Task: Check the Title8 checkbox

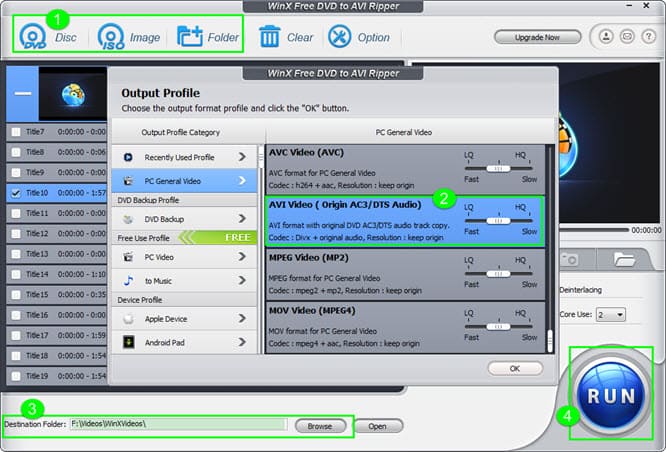Action: click(16, 152)
